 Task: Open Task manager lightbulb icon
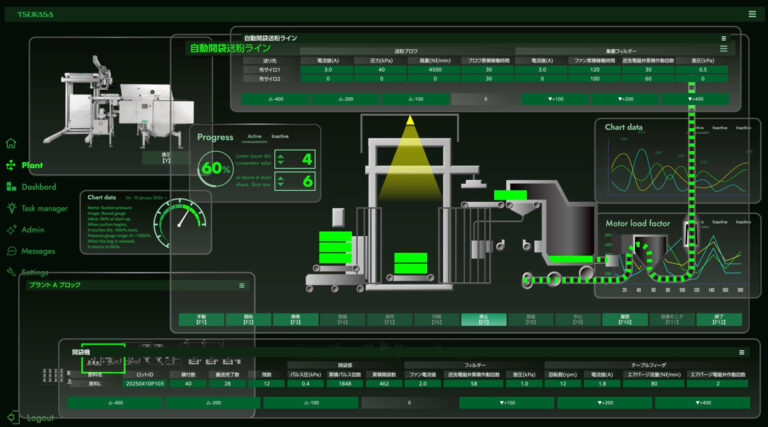pos(11,208)
